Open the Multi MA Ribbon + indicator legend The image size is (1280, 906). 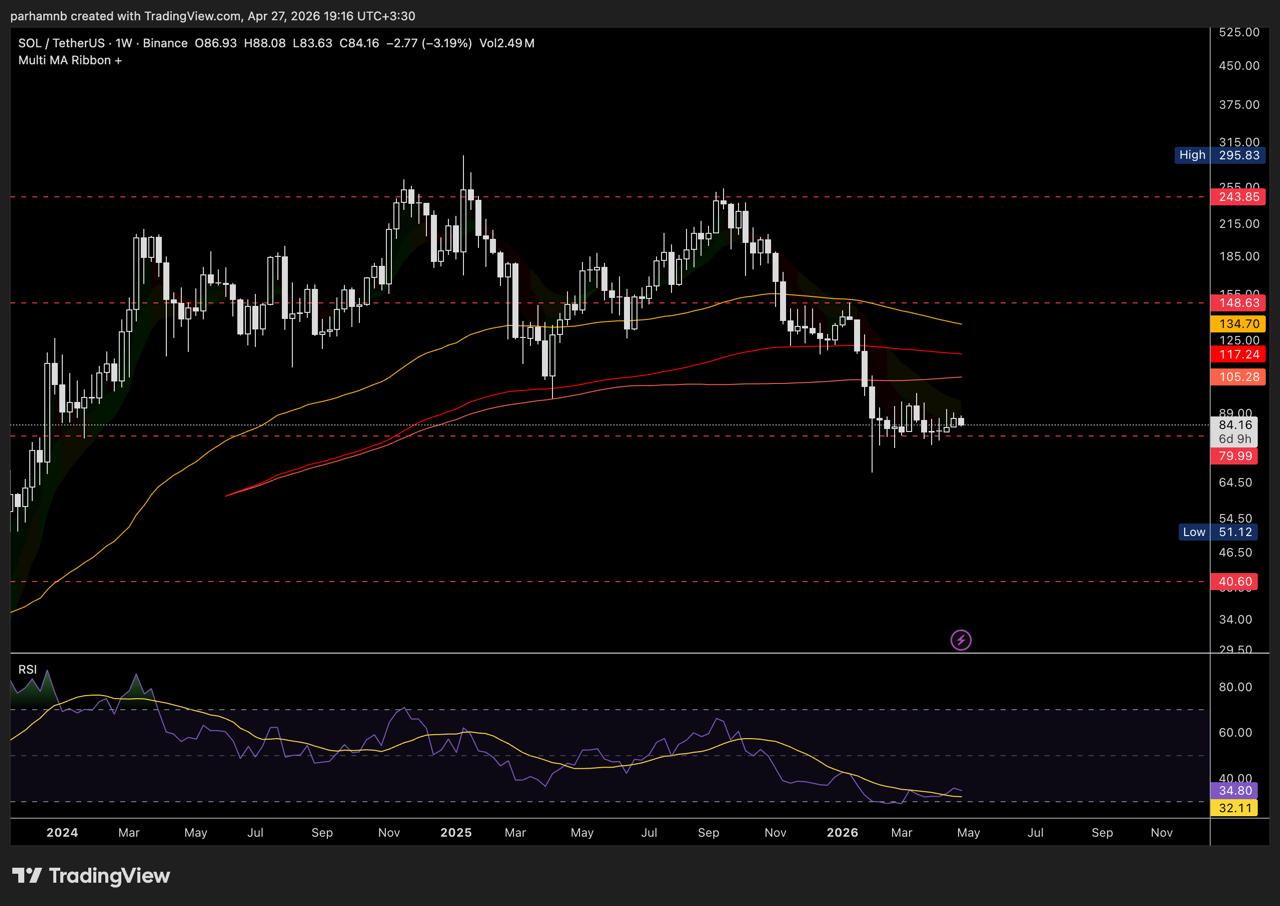coord(70,60)
